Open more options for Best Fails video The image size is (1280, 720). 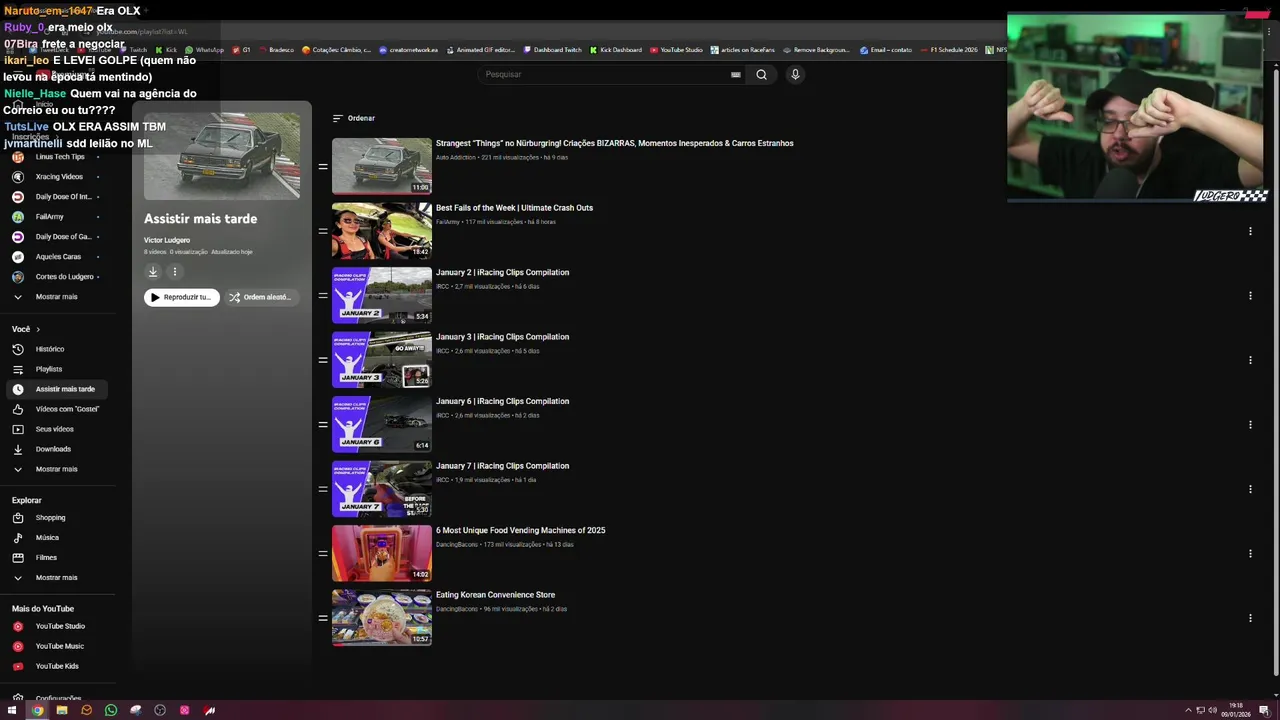click(x=1250, y=231)
